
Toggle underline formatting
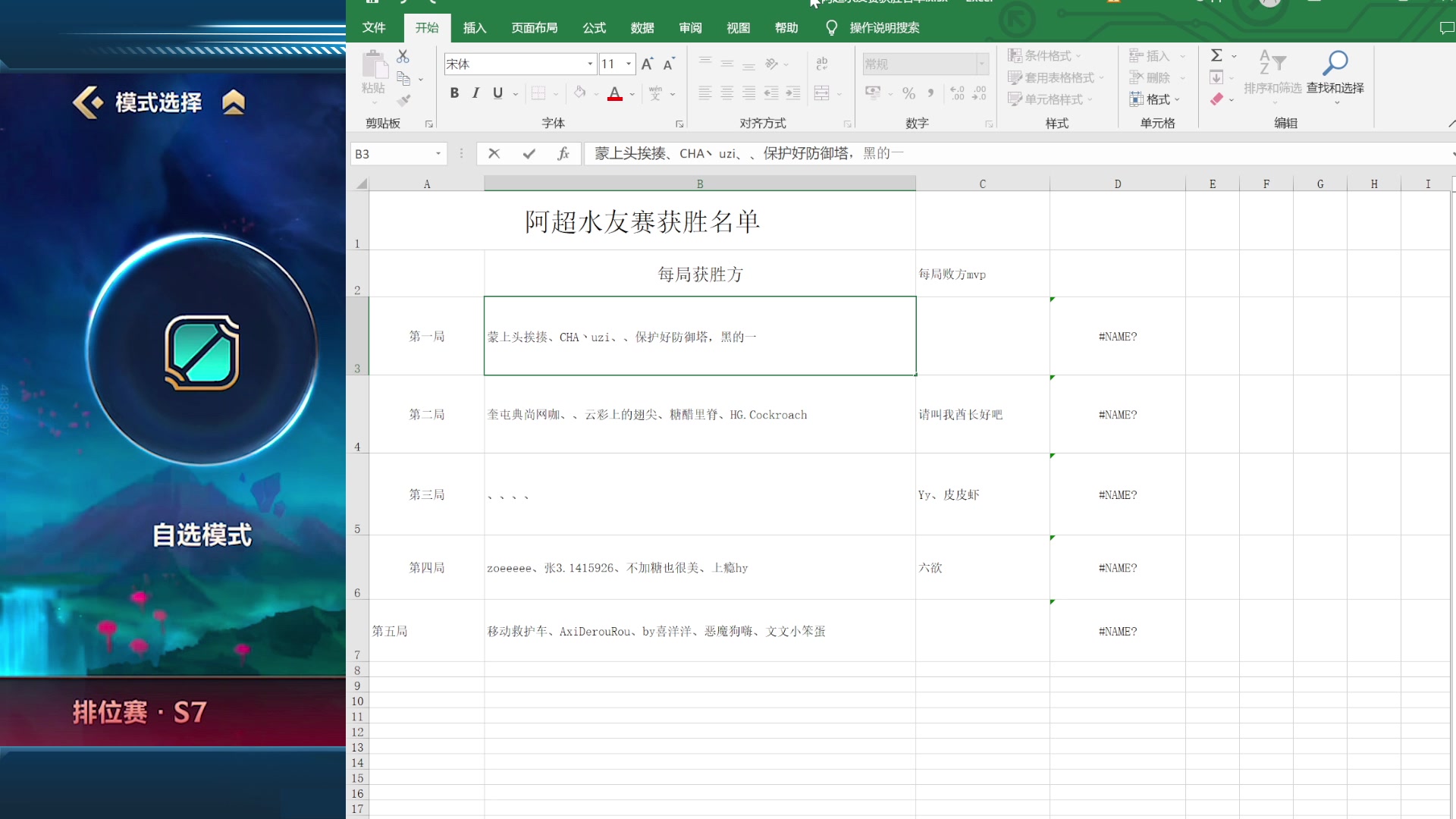tap(497, 93)
